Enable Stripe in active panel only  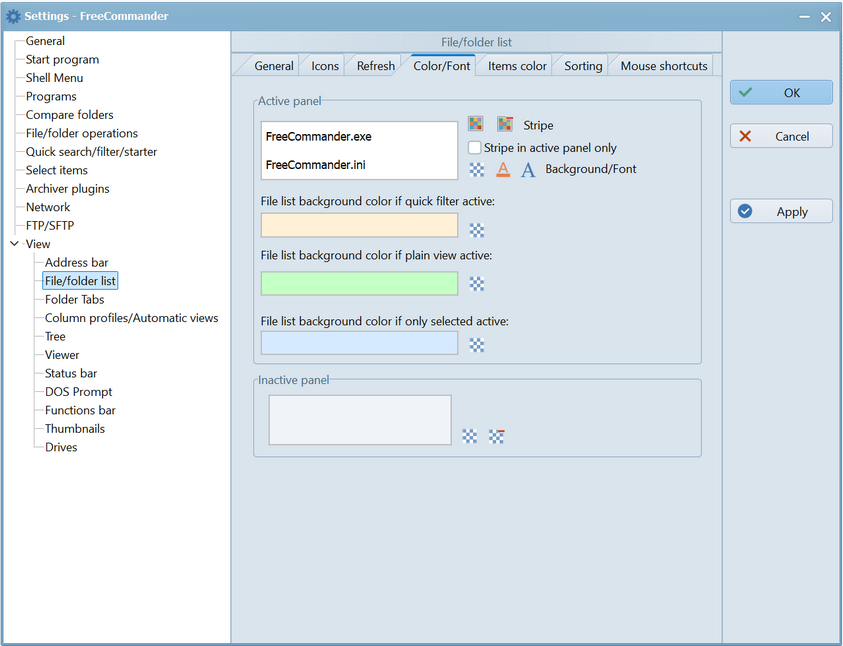tap(475, 148)
